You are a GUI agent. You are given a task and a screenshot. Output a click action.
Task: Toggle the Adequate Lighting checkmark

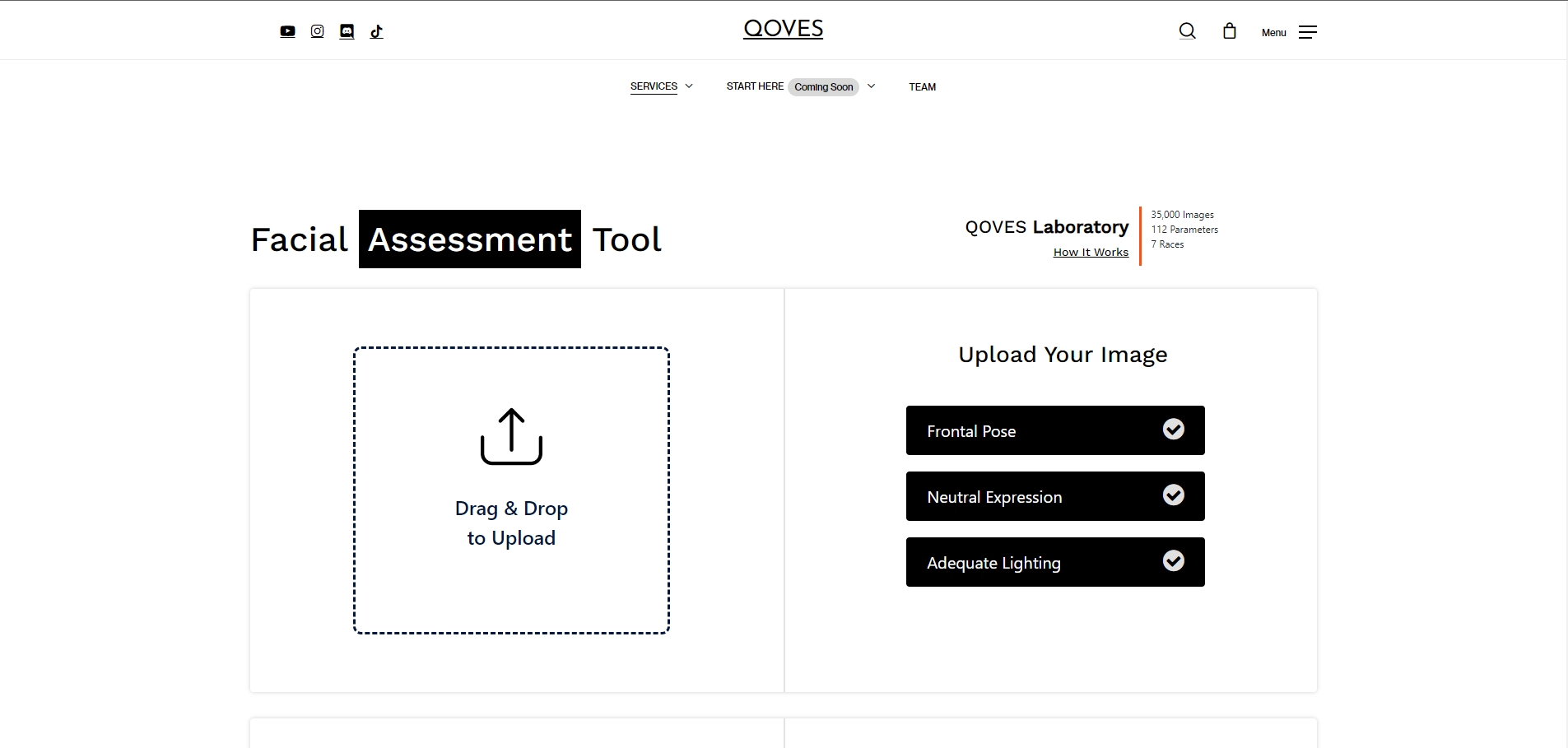[1173, 561]
